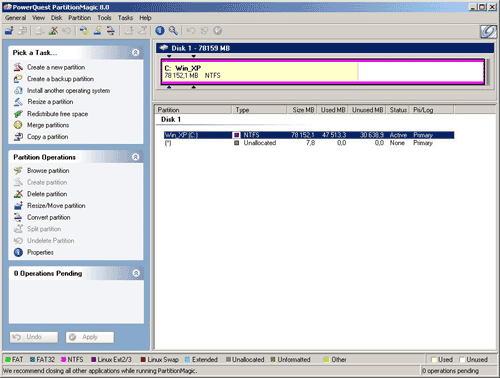Viewport: 500px width, 378px height.
Task: Click the Install another operating system icon
Action: coord(18,90)
